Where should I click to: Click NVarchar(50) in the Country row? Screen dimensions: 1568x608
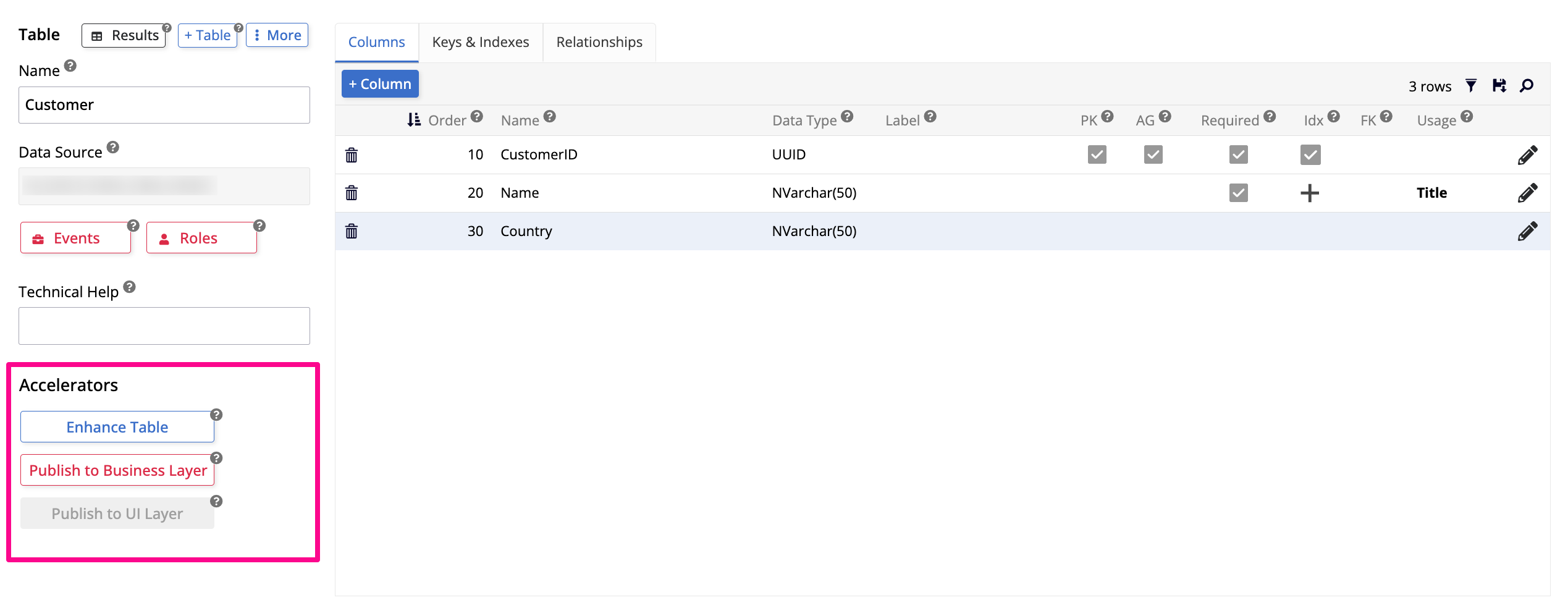(814, 231)
